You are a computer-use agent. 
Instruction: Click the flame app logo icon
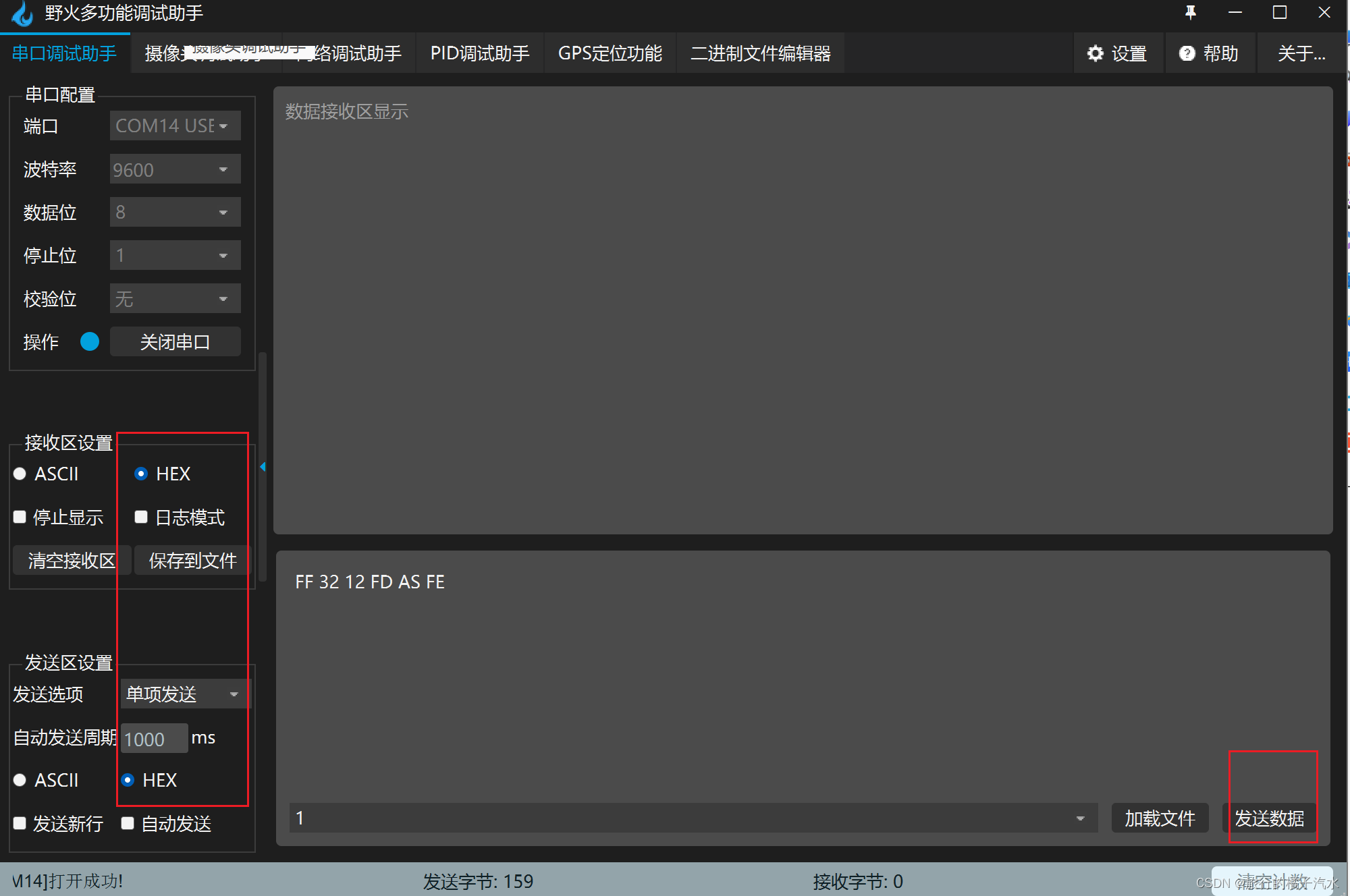pyautogui.click(x=22, y=14)
